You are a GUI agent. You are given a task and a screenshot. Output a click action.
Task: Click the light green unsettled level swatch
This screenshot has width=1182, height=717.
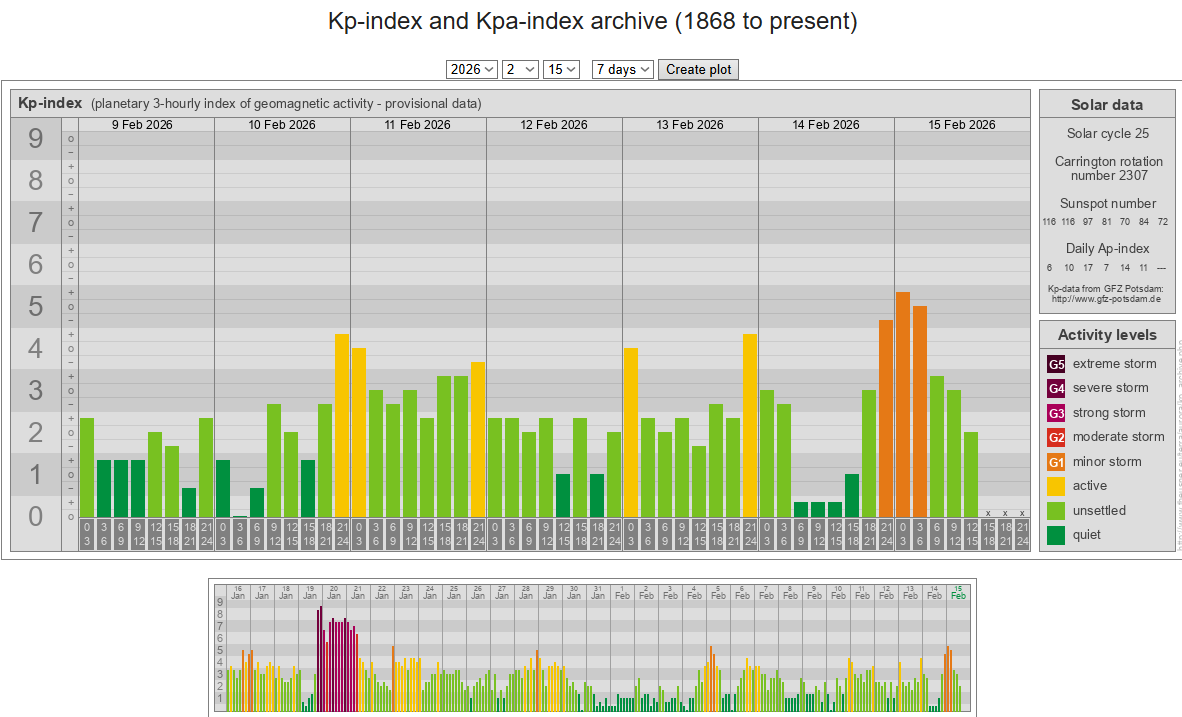click(1056, 511)
